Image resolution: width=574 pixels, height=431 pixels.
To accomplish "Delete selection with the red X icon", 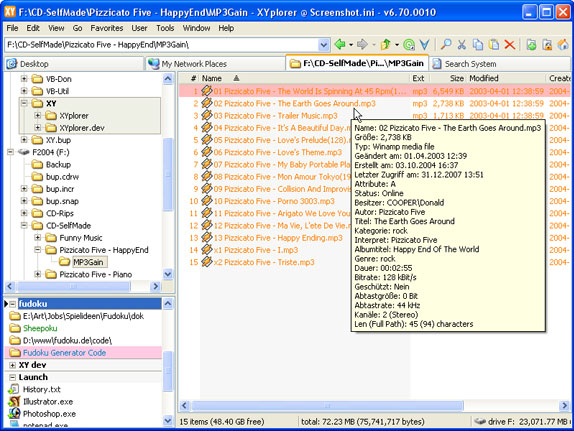I will [x=510, y=45].
